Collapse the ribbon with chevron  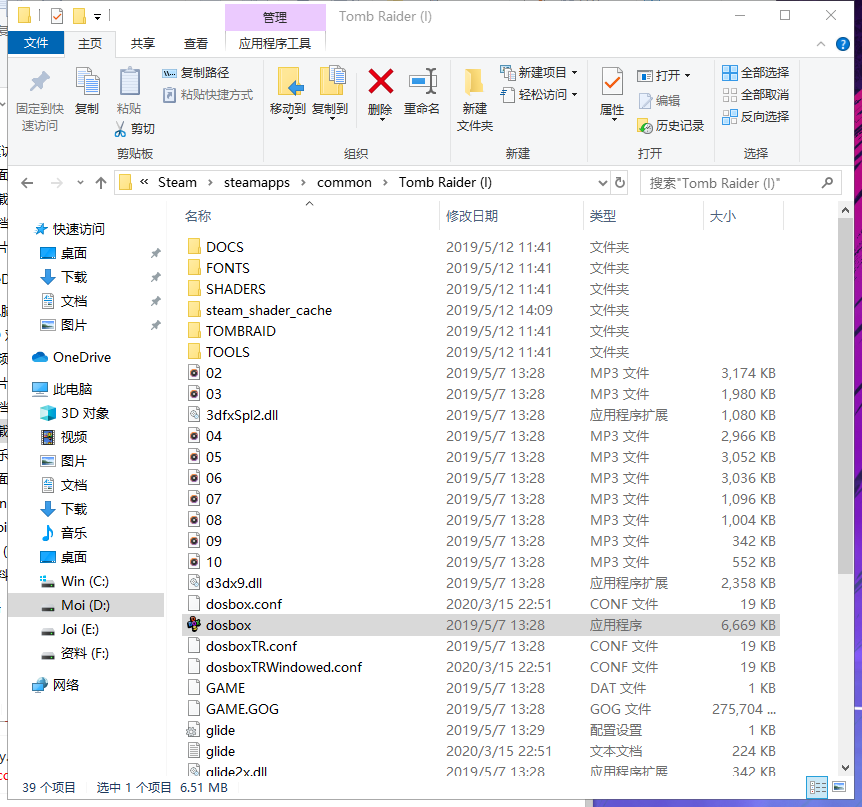click(821, 44)
